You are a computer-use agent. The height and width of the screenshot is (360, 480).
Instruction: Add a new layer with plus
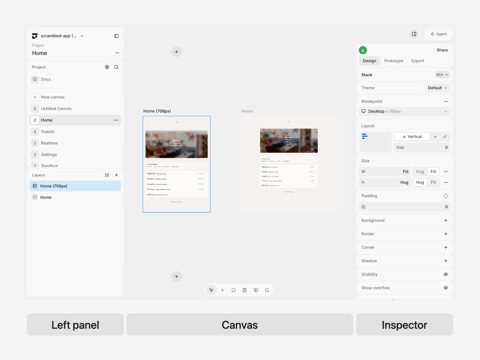pyautogui.click(x=116, y=175)
